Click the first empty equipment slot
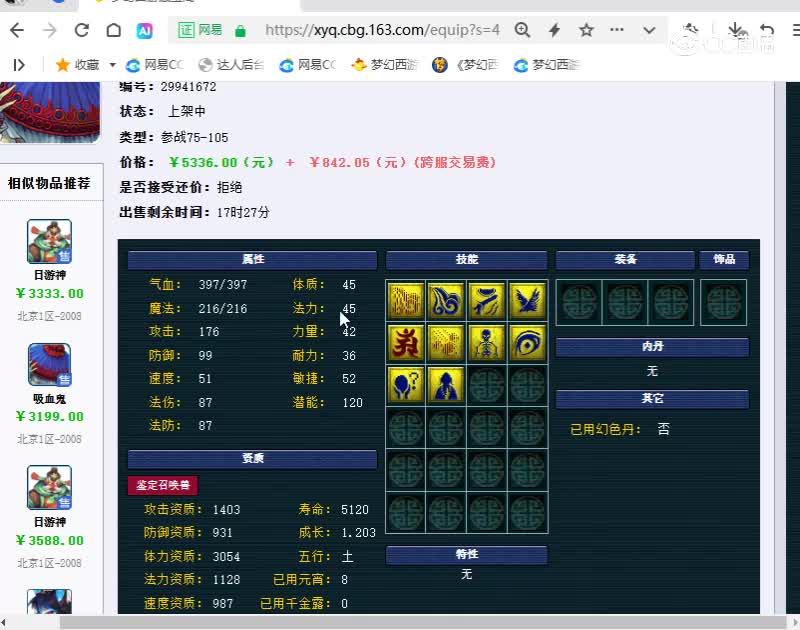This screenshot has width=800, height=630. [x=579, y=302]
